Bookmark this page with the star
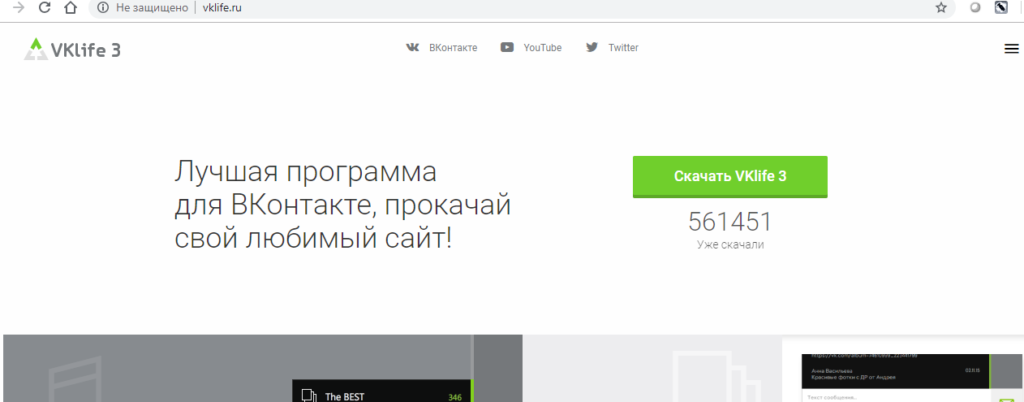 coord(940,8)
